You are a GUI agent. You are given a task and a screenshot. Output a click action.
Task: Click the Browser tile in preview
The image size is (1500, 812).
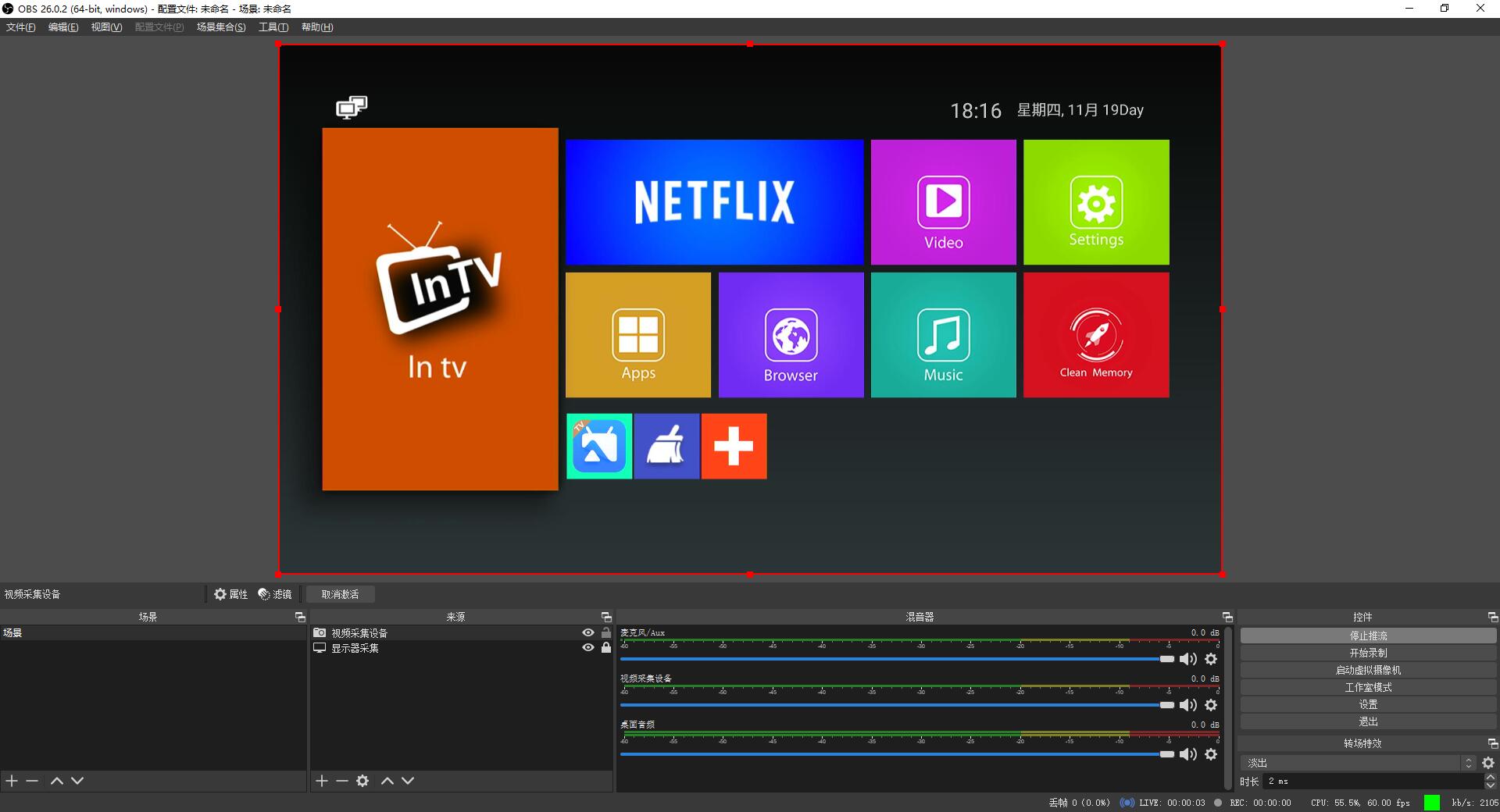pyautogui.click(x=791, y=335)
